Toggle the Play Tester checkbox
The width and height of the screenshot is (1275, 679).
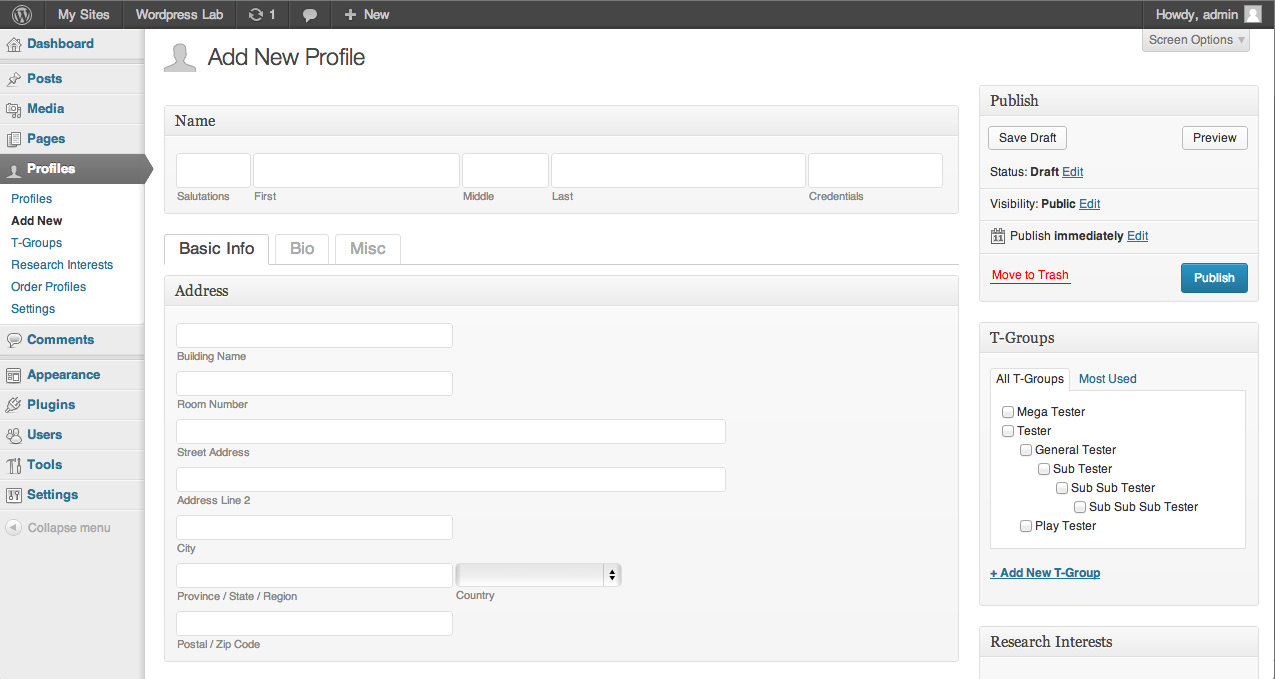tap(1026, 526)
